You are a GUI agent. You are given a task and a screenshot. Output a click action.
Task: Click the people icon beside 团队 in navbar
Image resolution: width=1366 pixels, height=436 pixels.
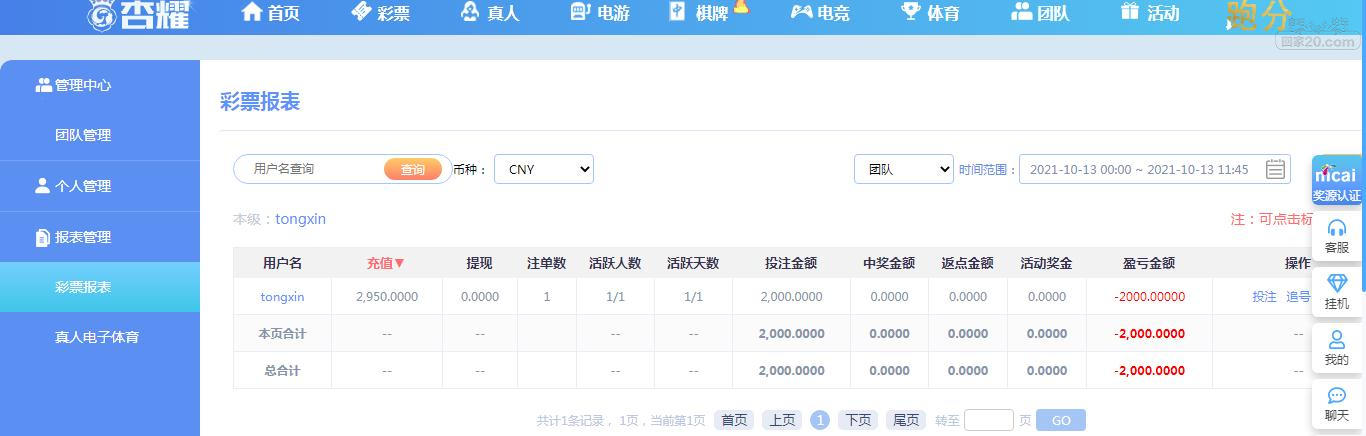(x=1021, y=11)
